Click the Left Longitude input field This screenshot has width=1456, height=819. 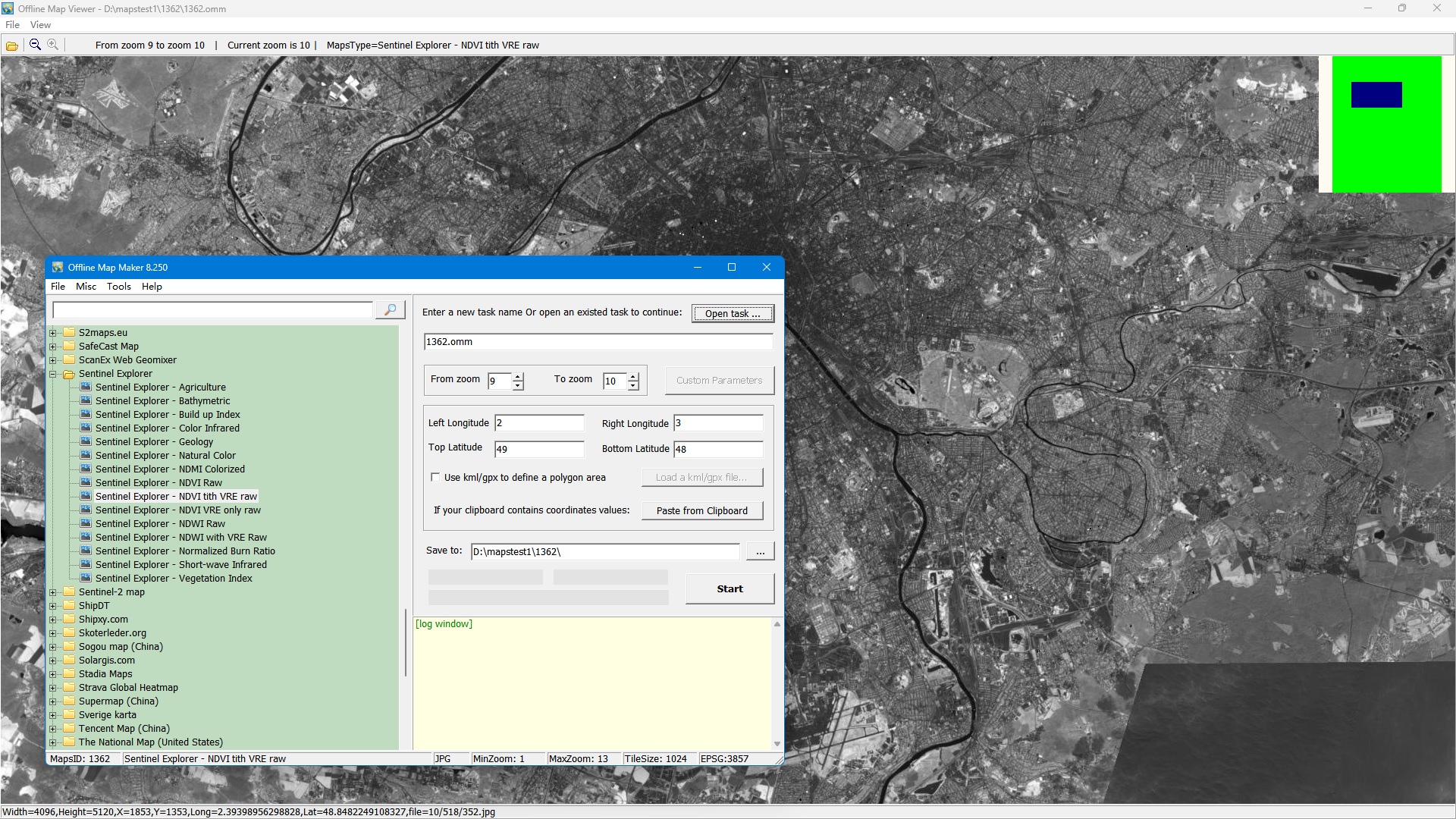539,423
